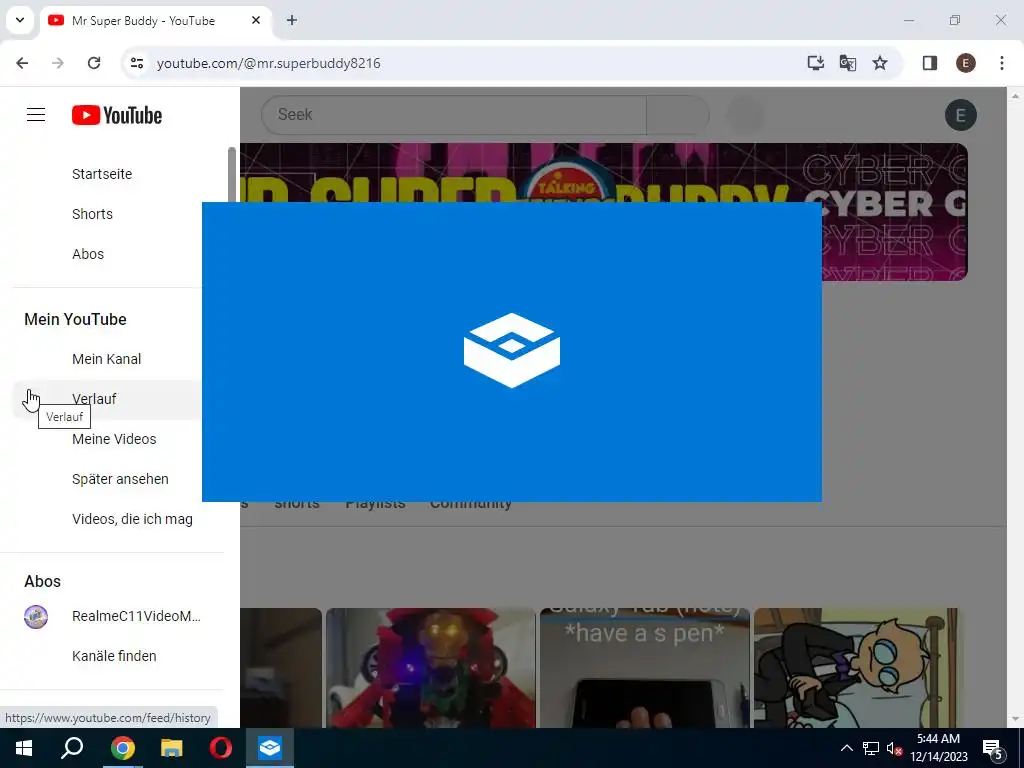The image size is (1024, 768).
Task: View site information icon in address bar
Action: (136, 63)
